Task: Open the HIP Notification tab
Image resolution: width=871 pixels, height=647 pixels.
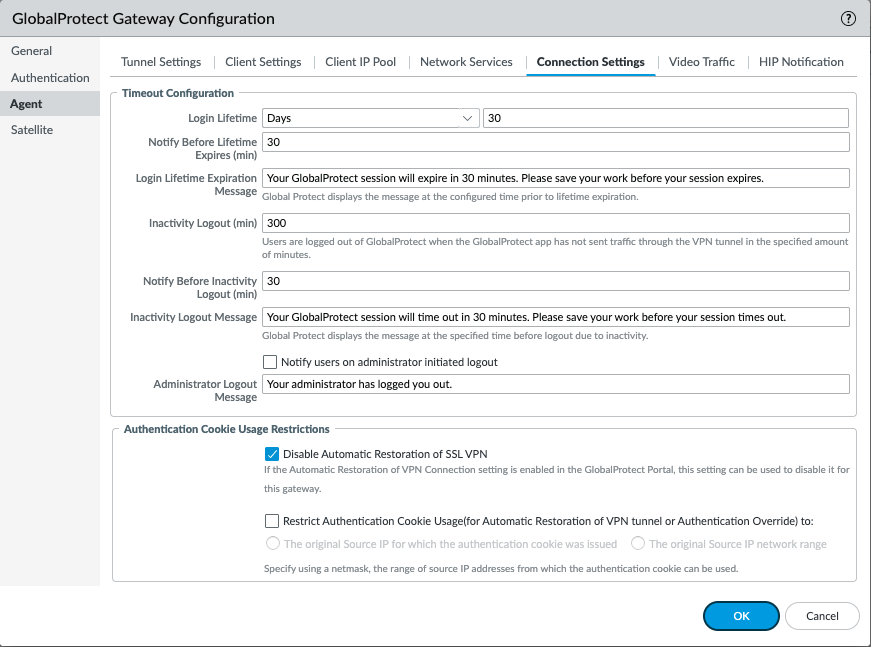Action: click(801, 61)
